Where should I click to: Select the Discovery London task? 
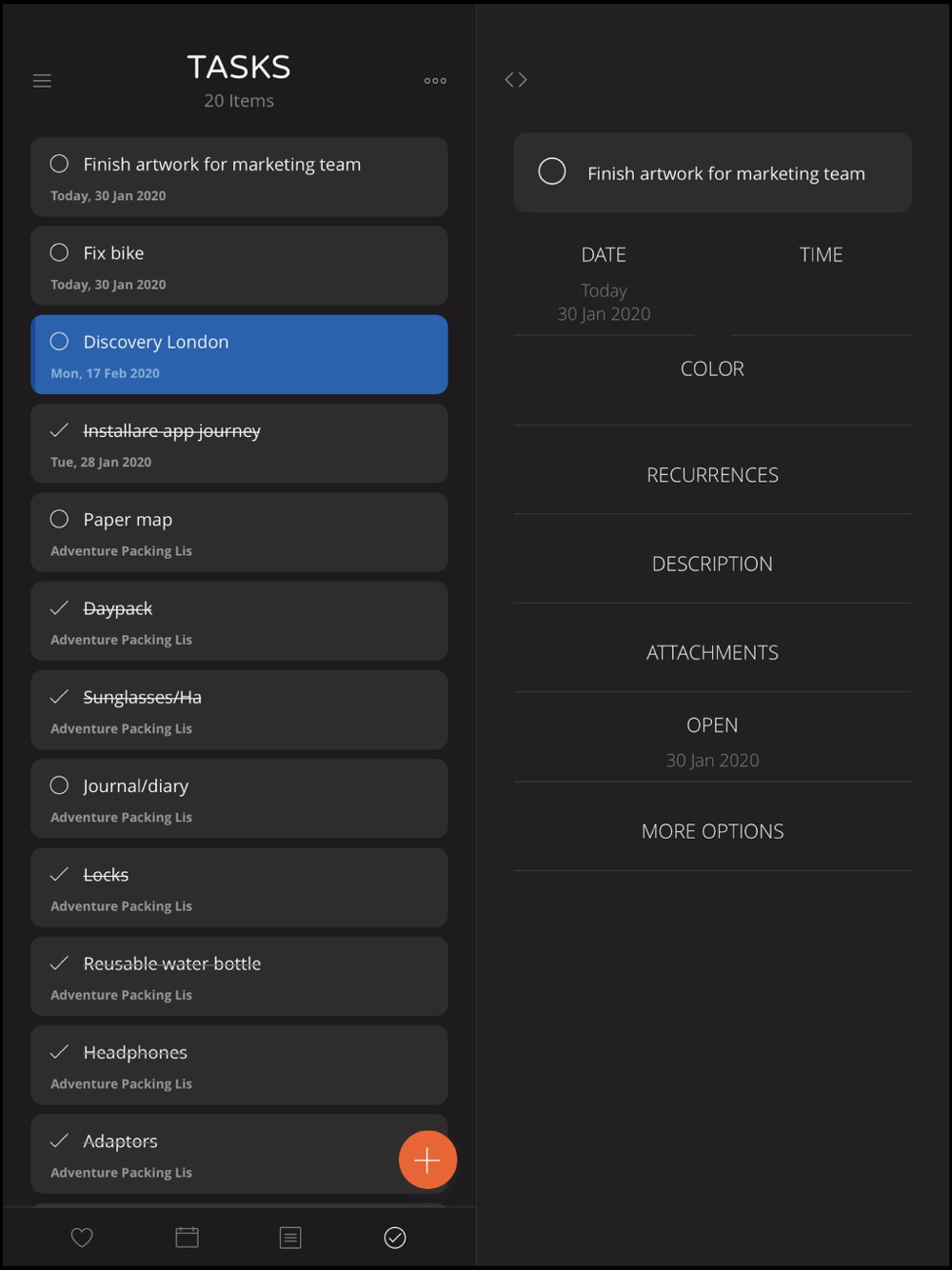(x=239, y=354)
